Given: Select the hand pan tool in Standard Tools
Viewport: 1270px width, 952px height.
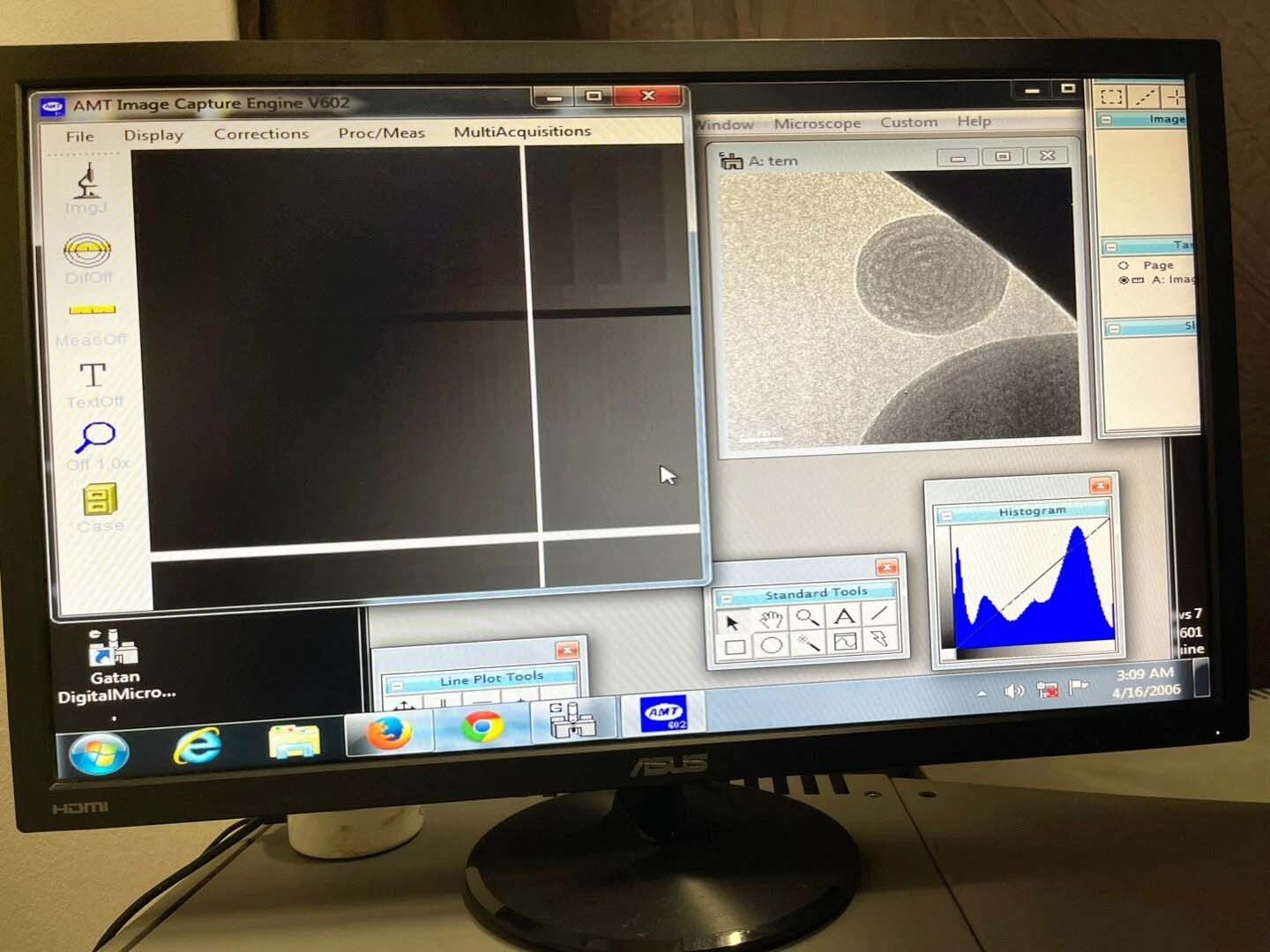Looking at the screenshot, I should (x=771, y=620).
